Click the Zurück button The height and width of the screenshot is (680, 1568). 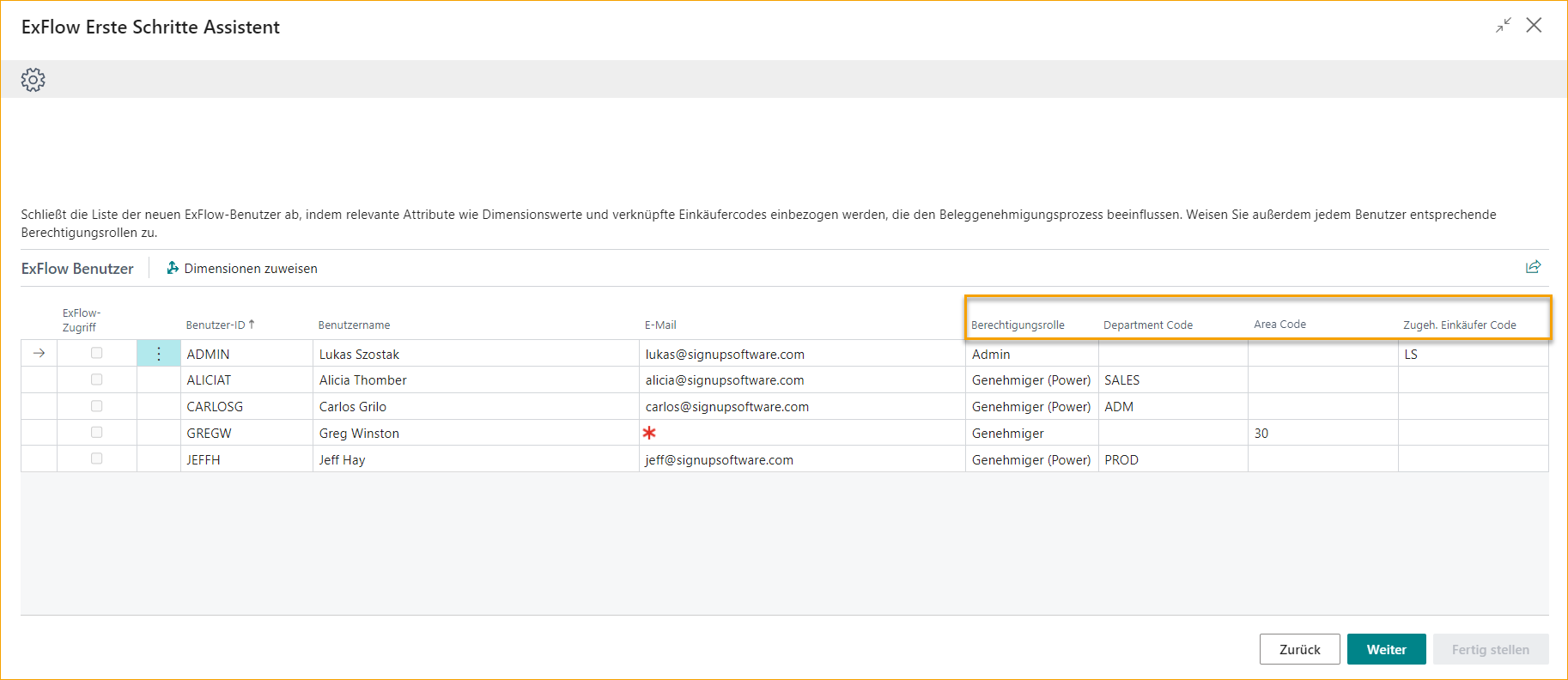[x=1299, y=649]
